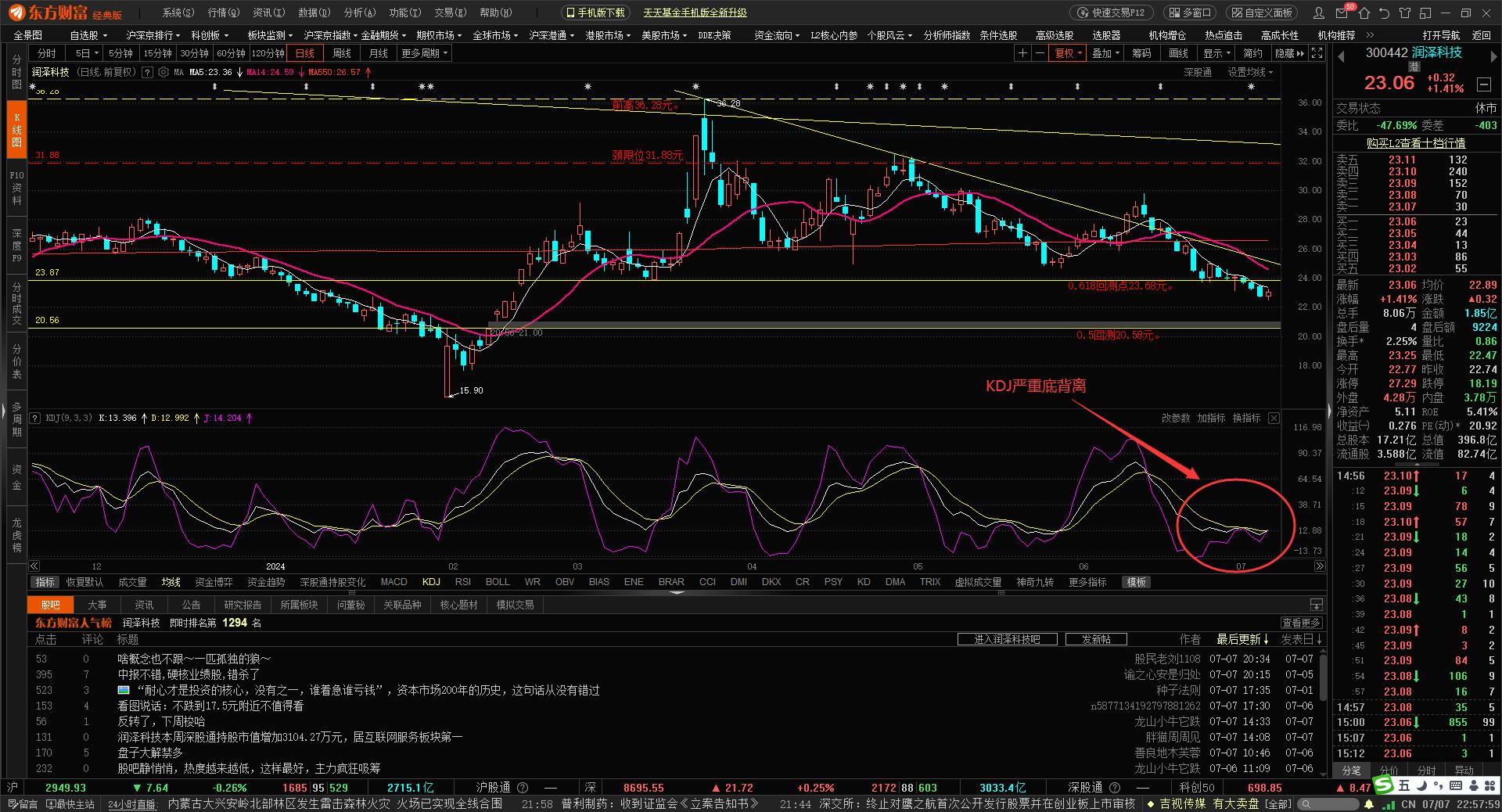
Task: Switch to 周线 weekly chart
Action: click(342, 53)
